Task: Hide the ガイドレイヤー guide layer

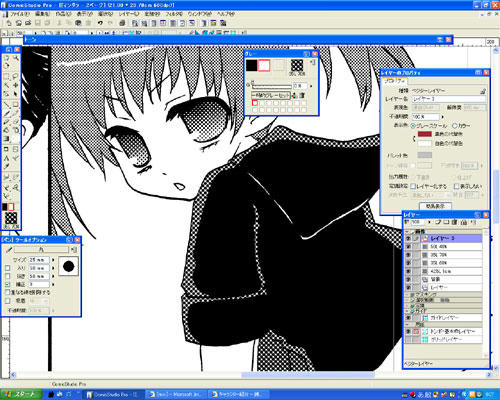Action: point(408,318)
